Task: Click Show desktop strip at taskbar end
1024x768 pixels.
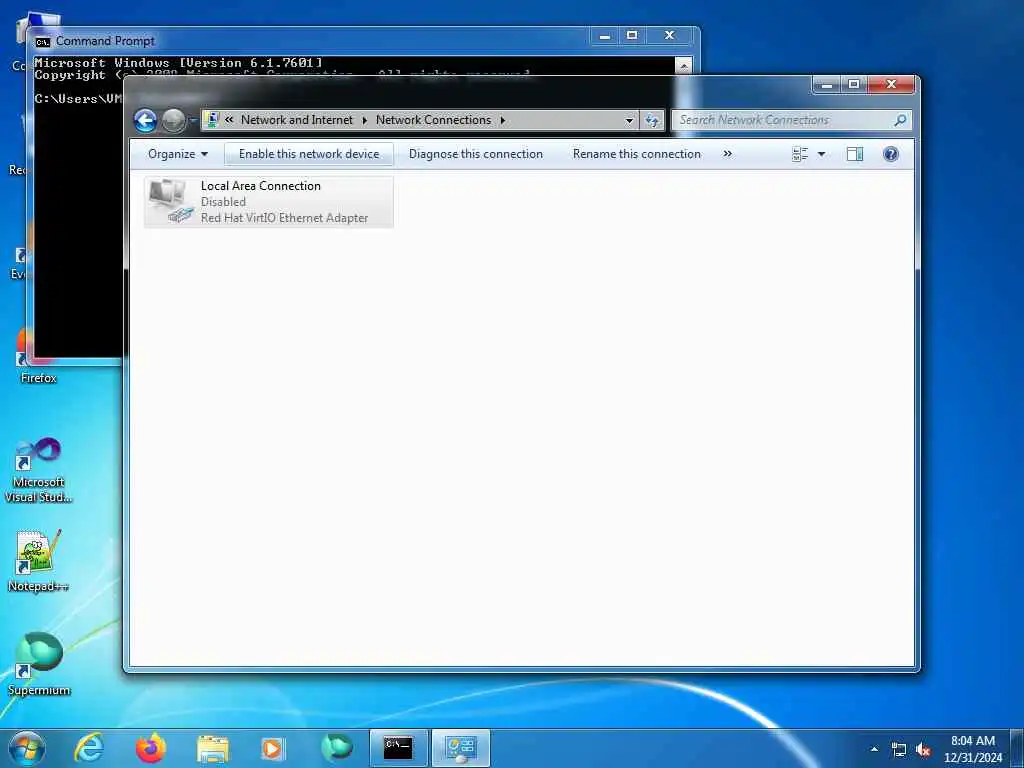Action: pyautogui.click(x=1017, y=749)
